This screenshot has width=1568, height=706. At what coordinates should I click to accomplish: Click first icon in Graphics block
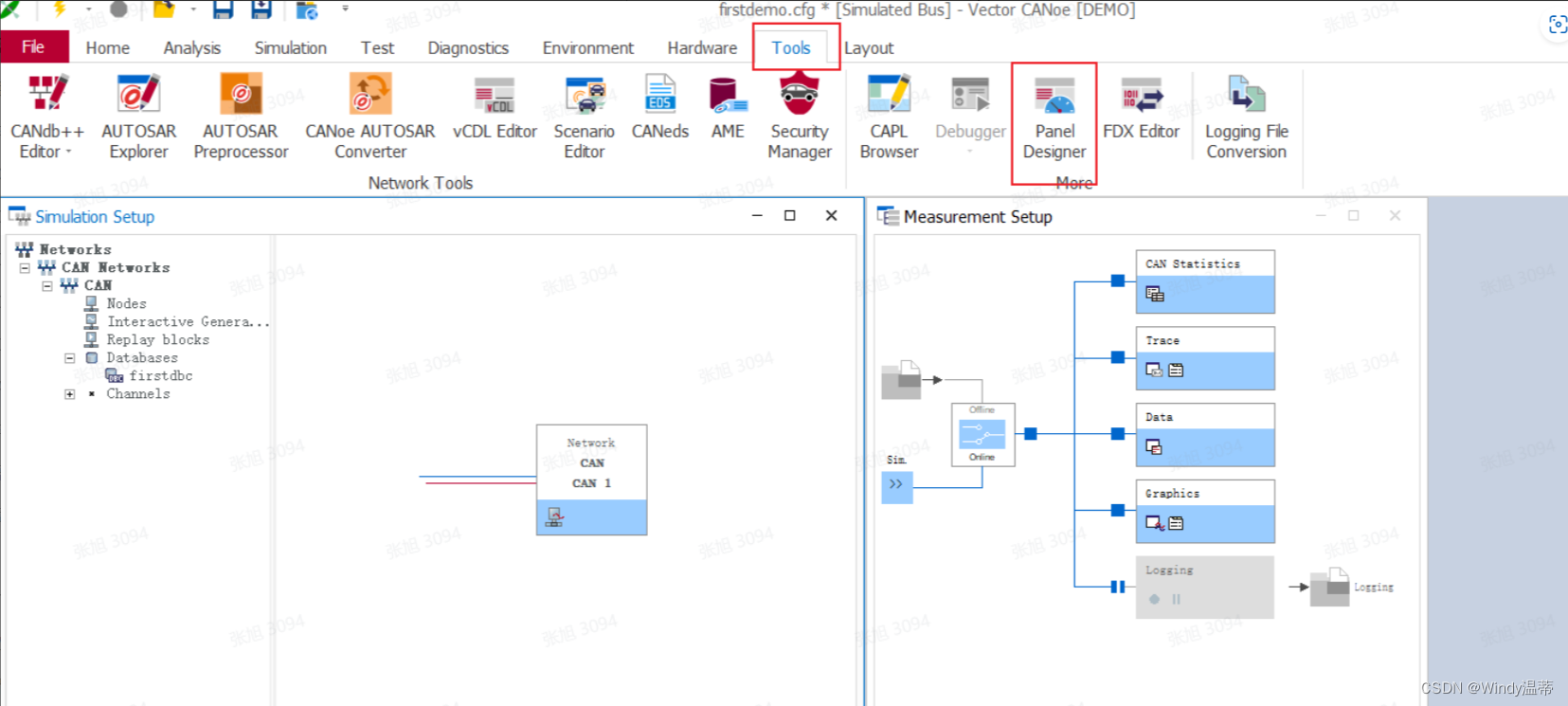pos(1155,523)
